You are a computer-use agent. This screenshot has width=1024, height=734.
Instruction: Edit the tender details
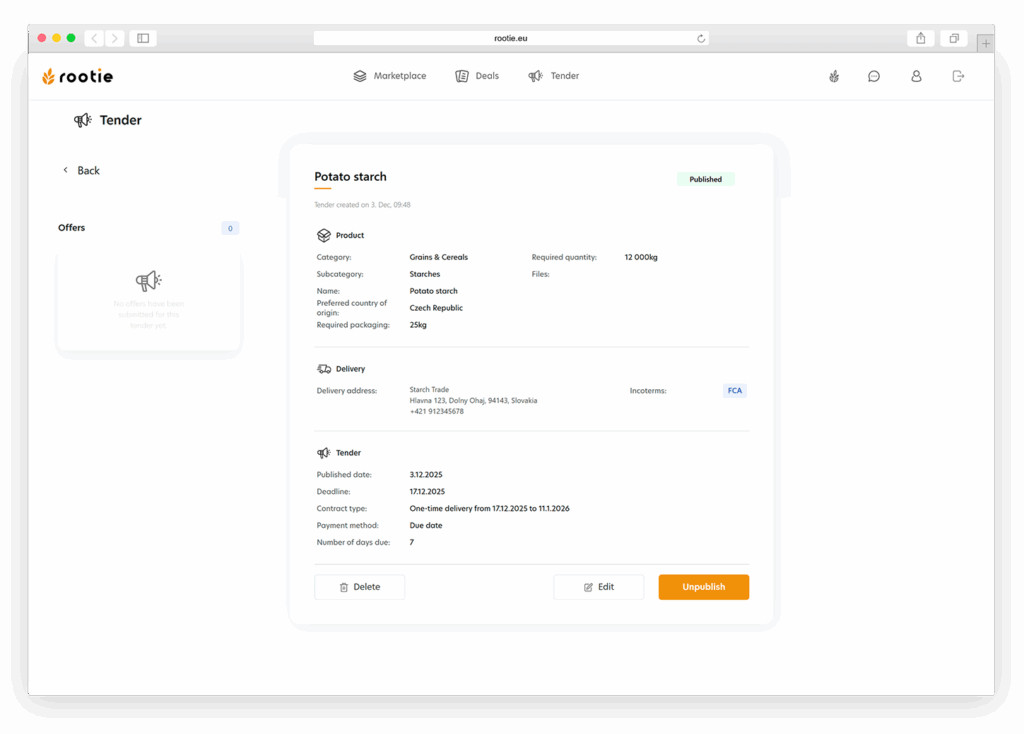pyautogui.click(x=599, y=587)
